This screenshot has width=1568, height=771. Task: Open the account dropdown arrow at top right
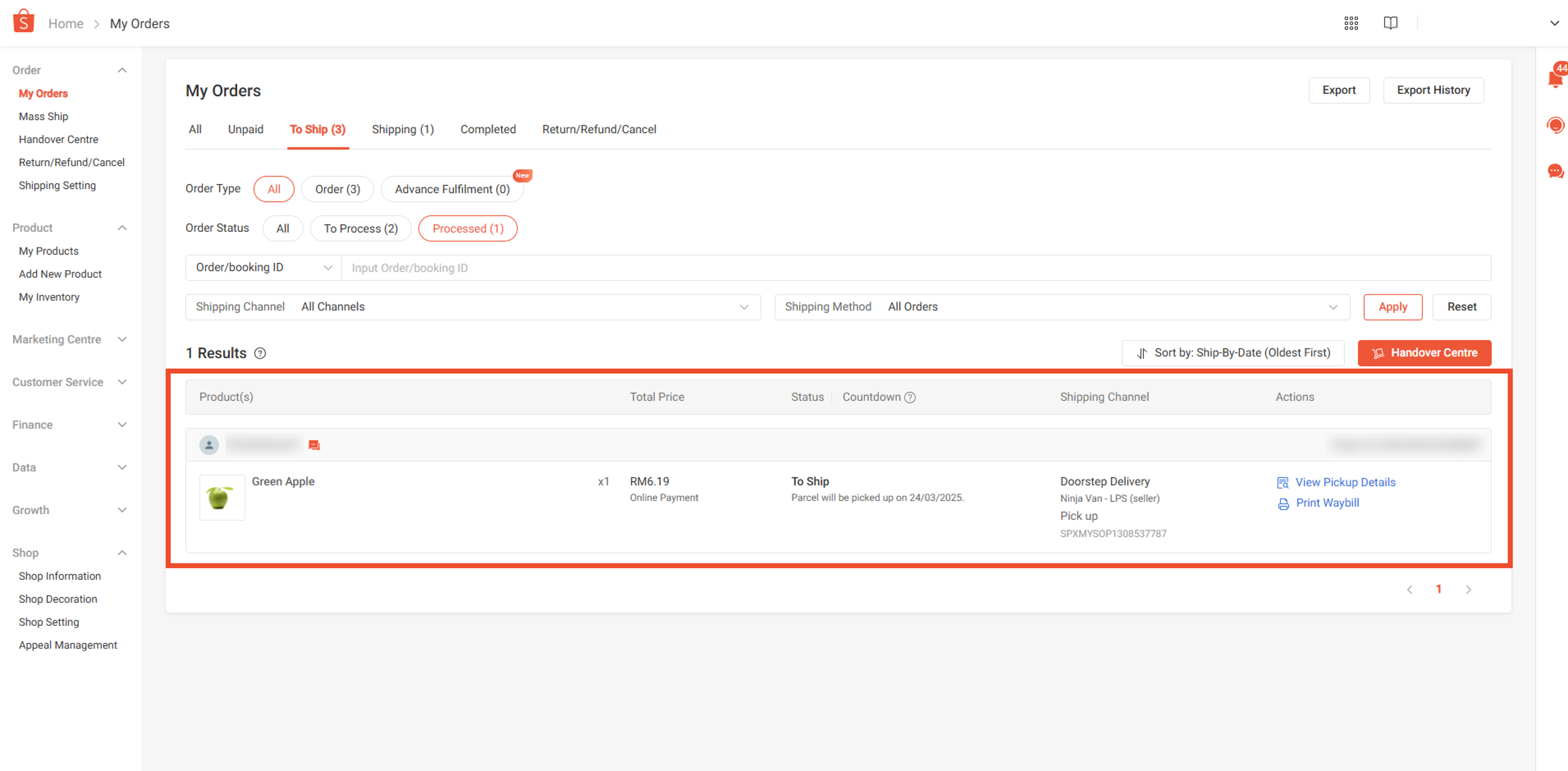[x=1554, y=23]
